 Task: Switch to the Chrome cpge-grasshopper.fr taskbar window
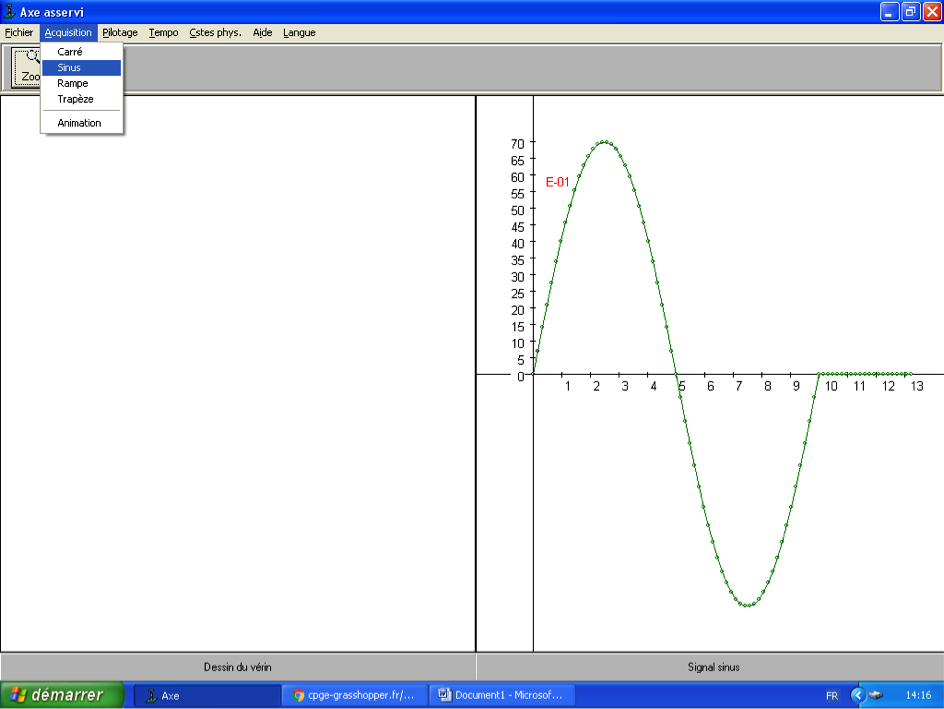355,696
